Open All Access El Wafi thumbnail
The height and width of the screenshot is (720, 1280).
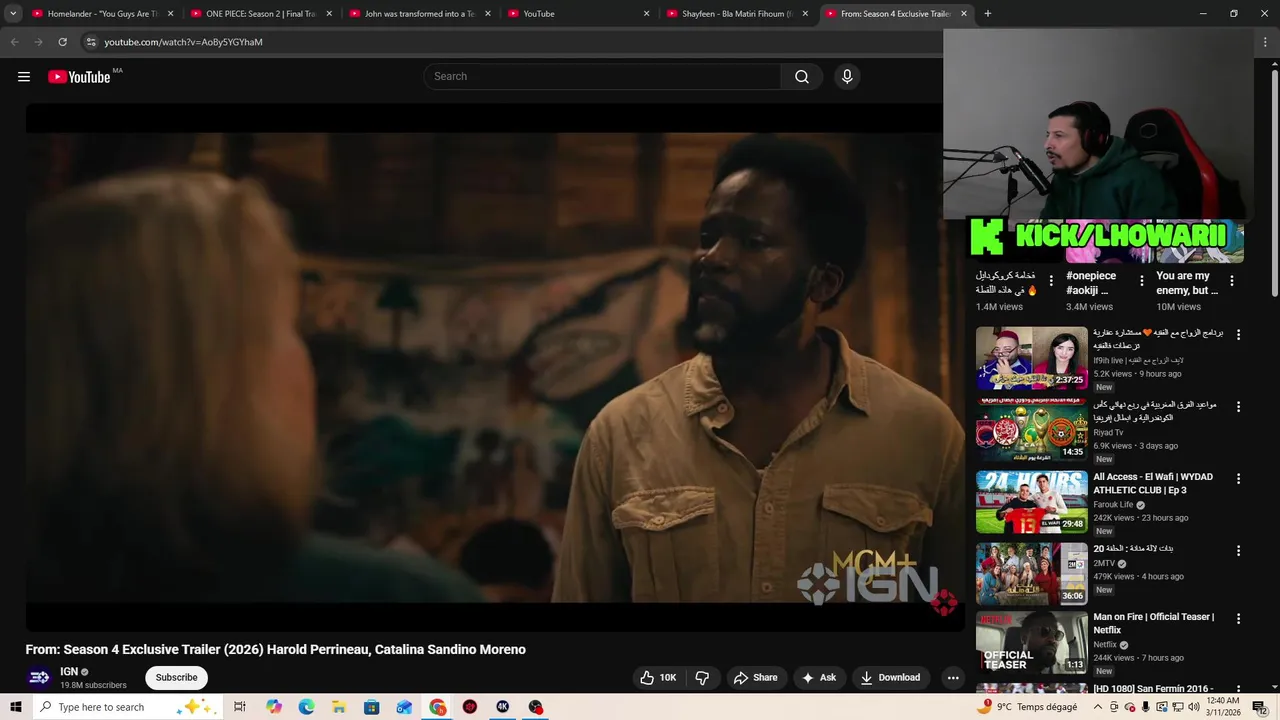(1032, 502)
